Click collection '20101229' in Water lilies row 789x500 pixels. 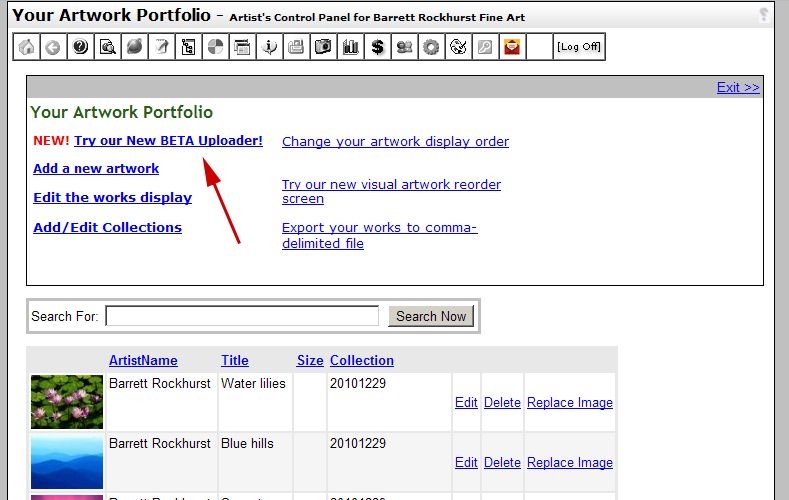point(358,383)
